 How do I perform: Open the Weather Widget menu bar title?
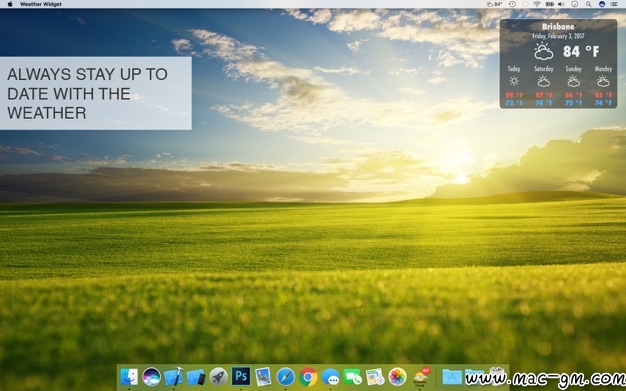click(41, 4)
